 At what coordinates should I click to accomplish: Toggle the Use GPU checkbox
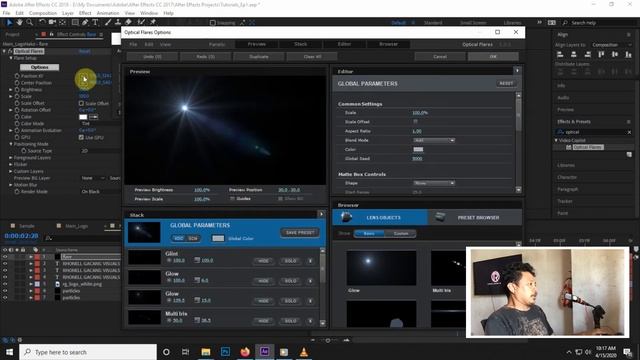click(81, 138)
